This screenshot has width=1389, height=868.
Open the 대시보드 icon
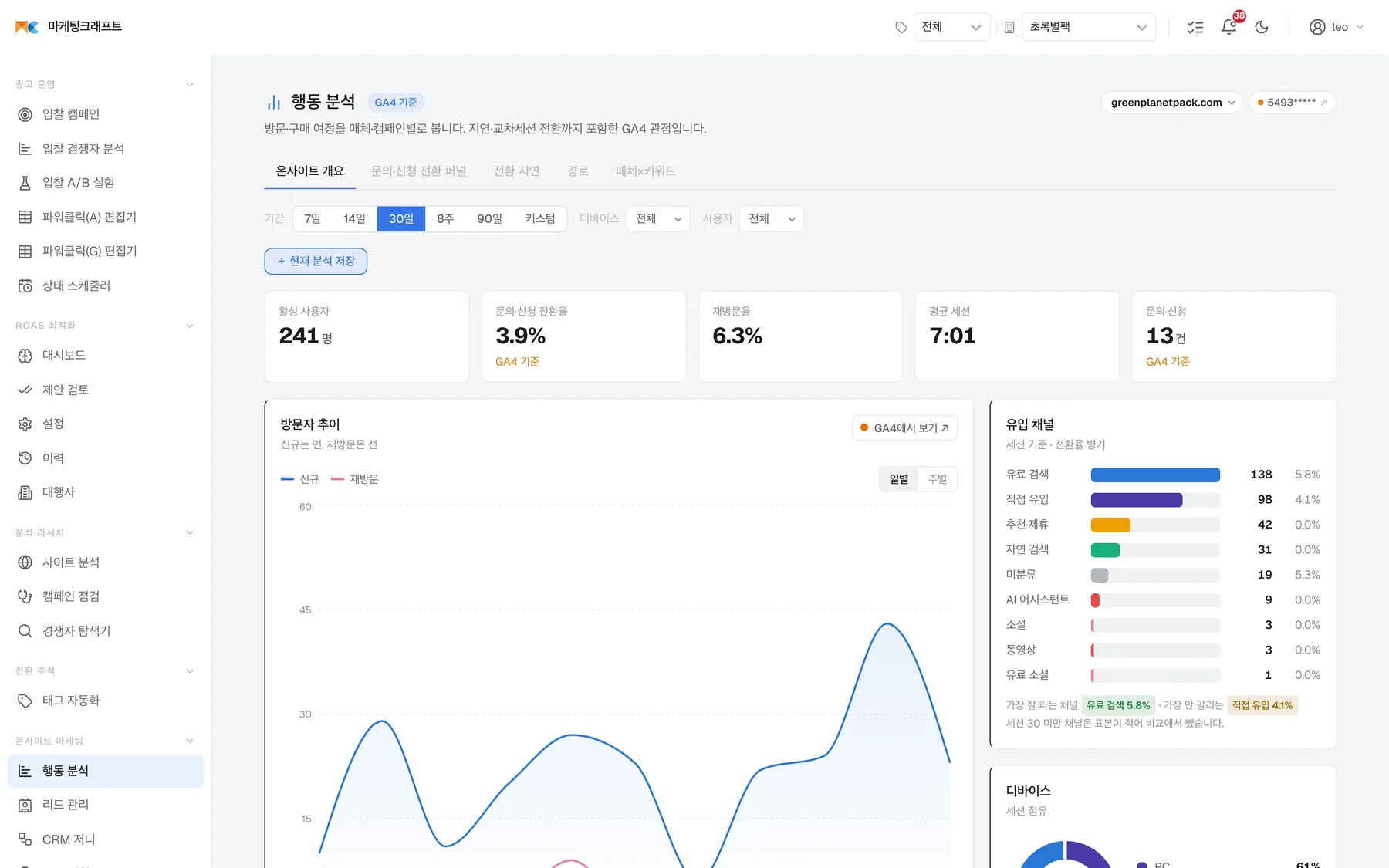pos(25,356)
